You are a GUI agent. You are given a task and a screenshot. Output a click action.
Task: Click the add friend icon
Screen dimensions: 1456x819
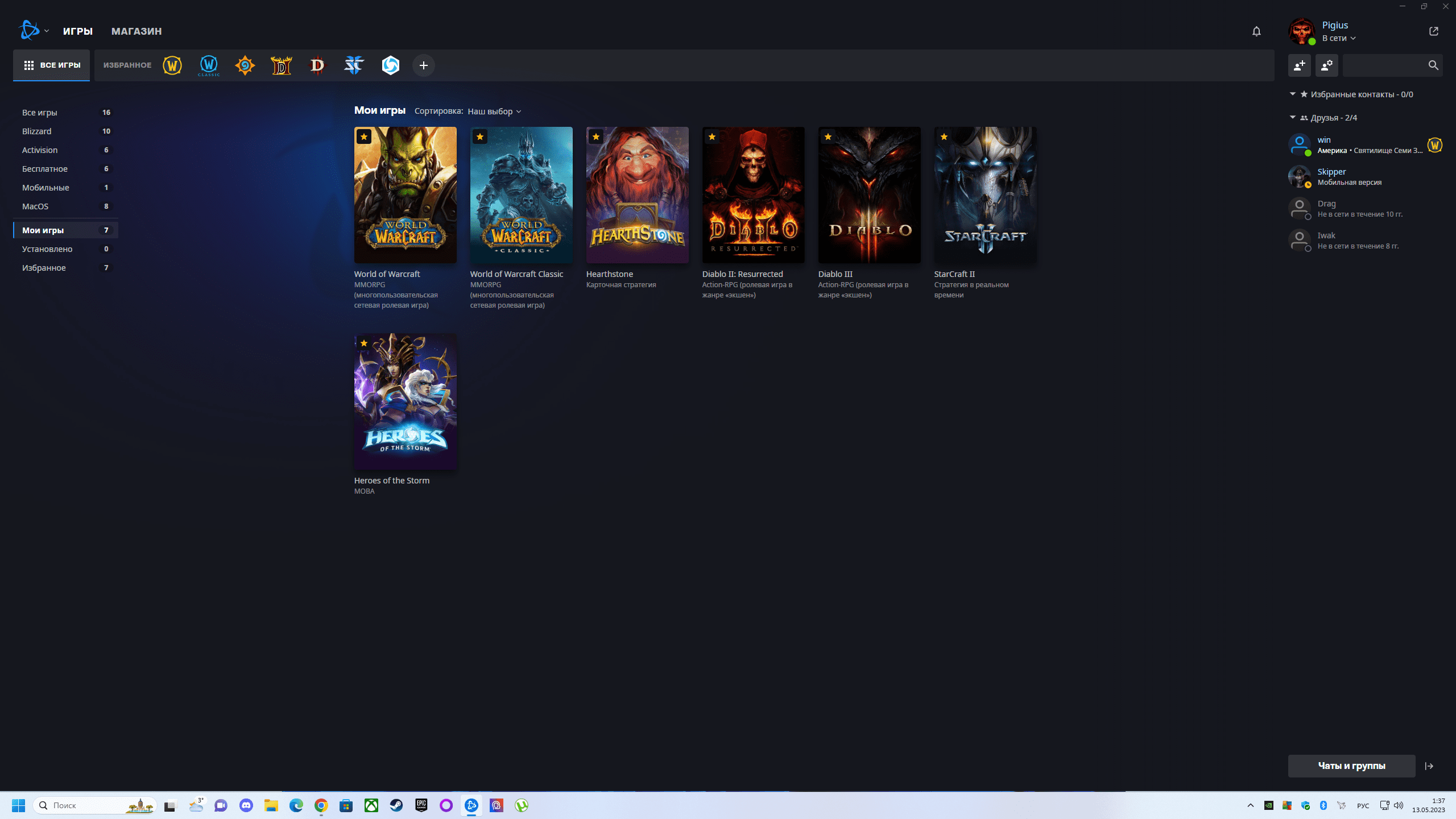click(x=1299, y=65)
